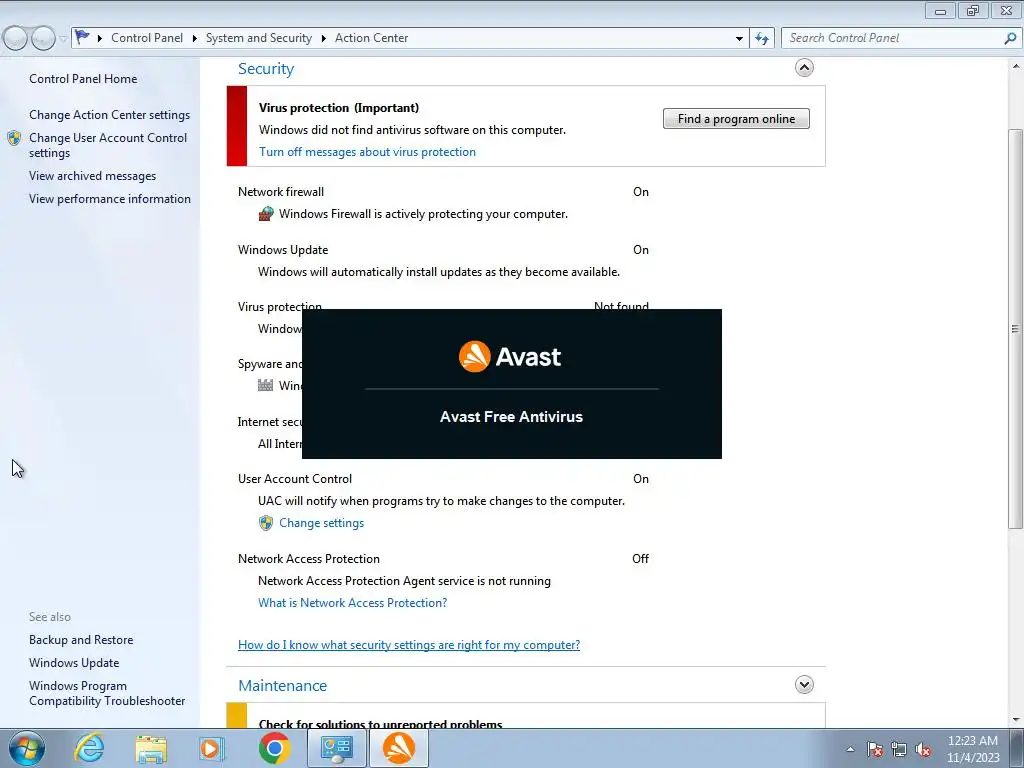This screenshot has height=768, width=1024.
Task: Open security settings help link
Action: click(x=409, y=645)
